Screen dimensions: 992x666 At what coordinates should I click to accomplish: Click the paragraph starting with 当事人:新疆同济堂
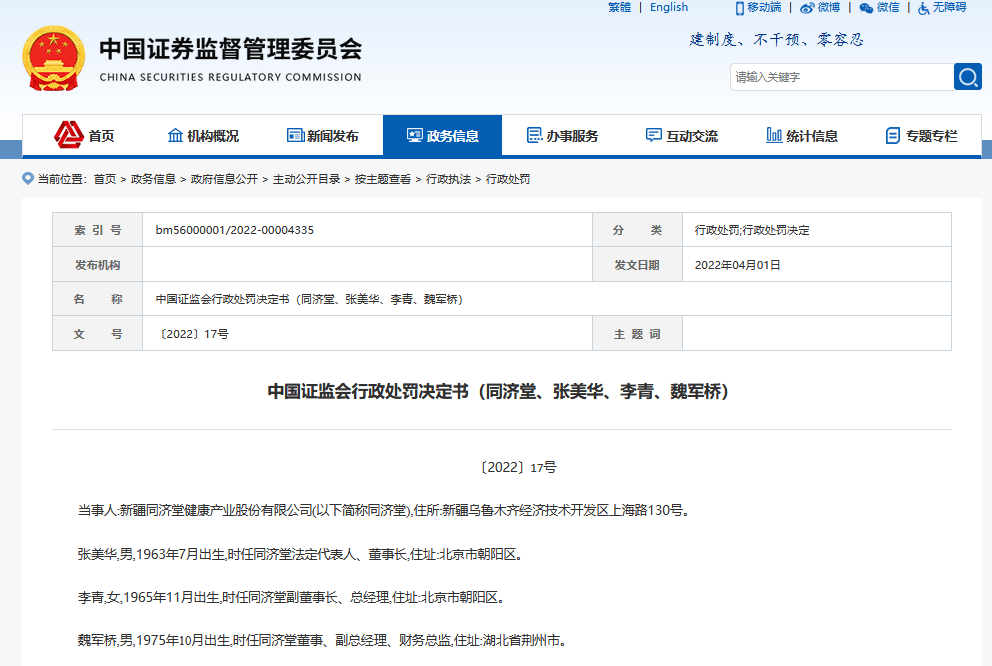click(x=384, y=510)
